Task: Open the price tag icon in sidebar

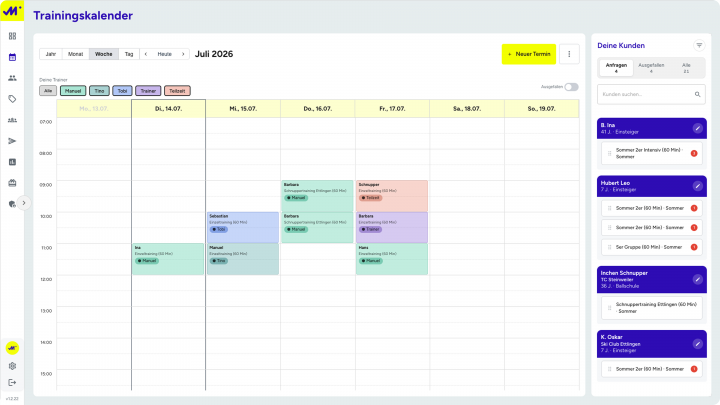Action: click(x=12, y=99)
